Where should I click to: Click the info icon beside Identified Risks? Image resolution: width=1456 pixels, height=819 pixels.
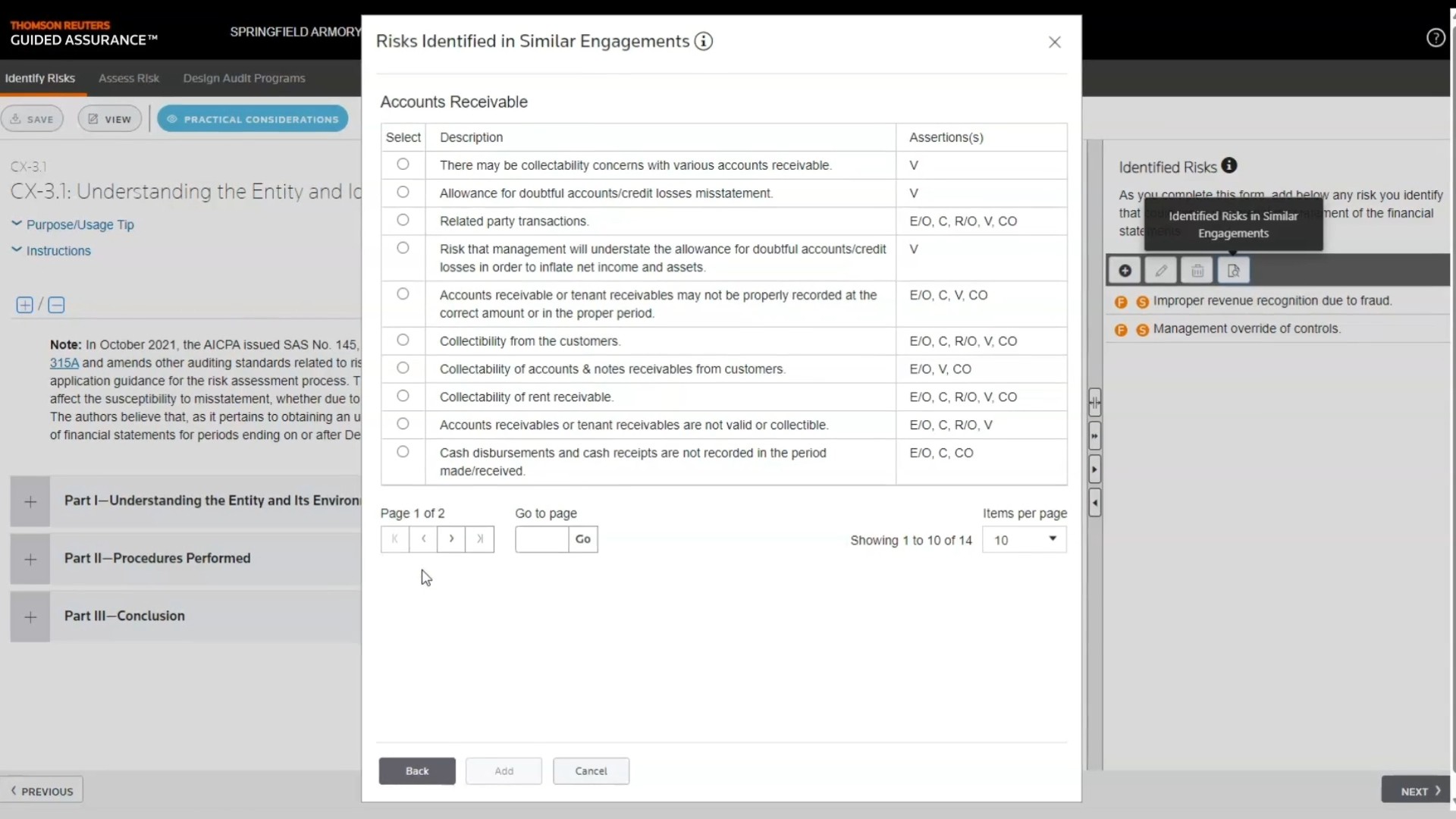(x=1229, y=165)
